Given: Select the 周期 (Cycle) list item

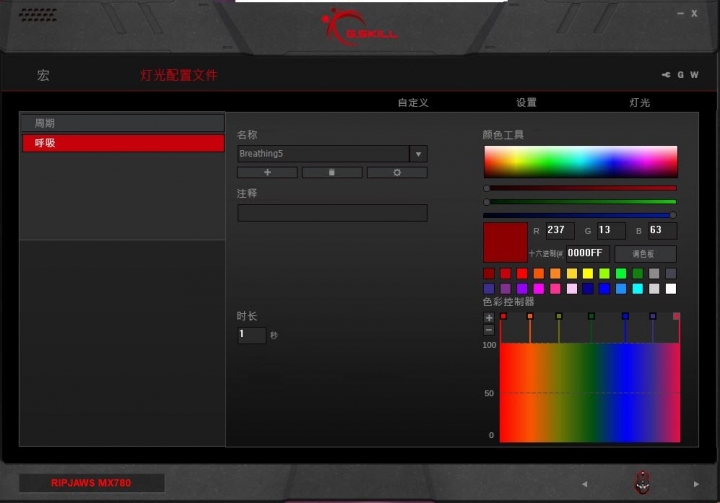Looking at the screenshot, I should tap(123, 123).
